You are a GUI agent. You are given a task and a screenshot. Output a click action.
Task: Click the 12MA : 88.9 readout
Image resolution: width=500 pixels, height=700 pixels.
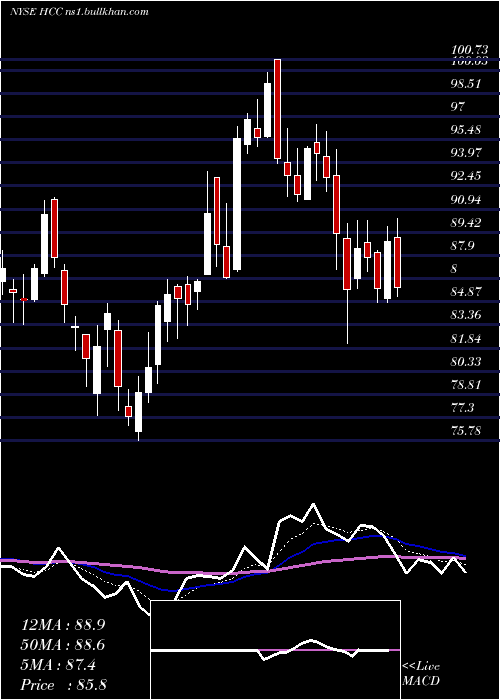(63, 625)
